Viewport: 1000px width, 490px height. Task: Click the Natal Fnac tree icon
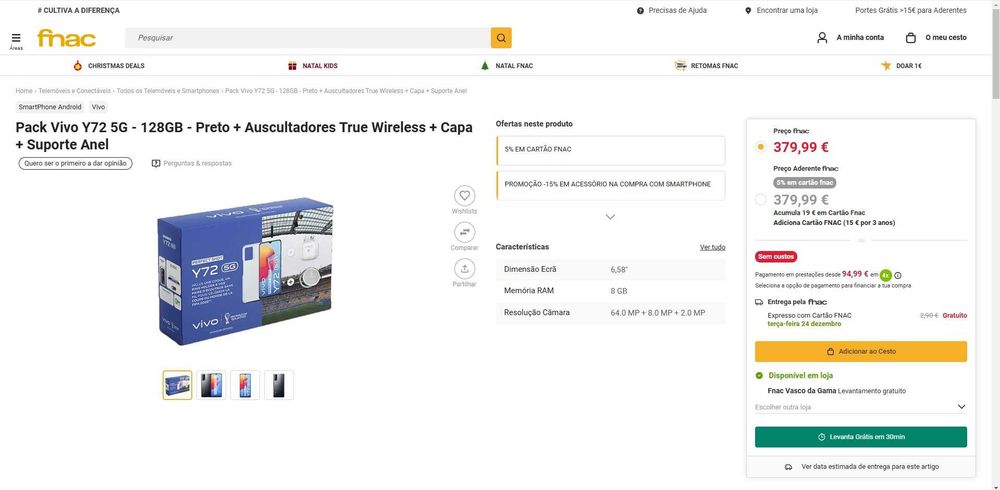coord(485,65)
